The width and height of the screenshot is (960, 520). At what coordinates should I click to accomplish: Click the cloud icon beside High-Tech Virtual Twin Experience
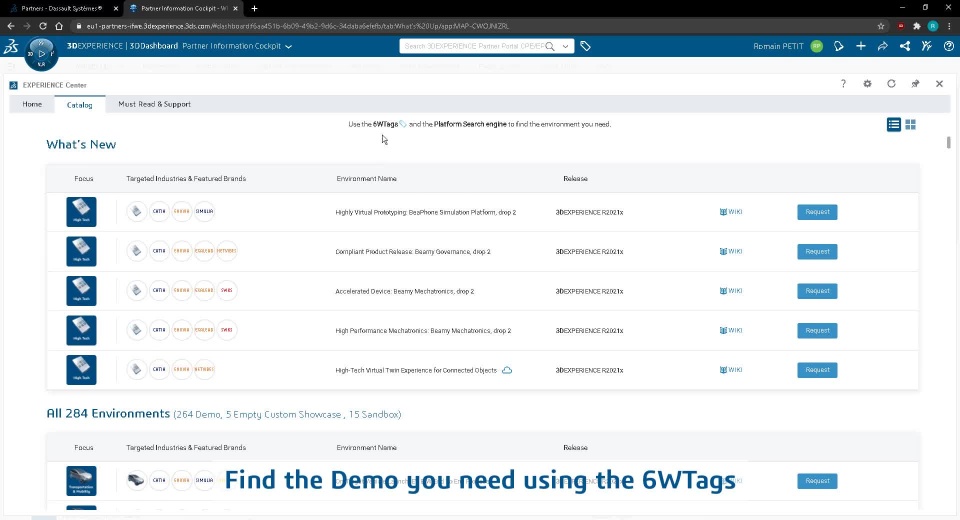pyautogui.click(x=507, y=370)
